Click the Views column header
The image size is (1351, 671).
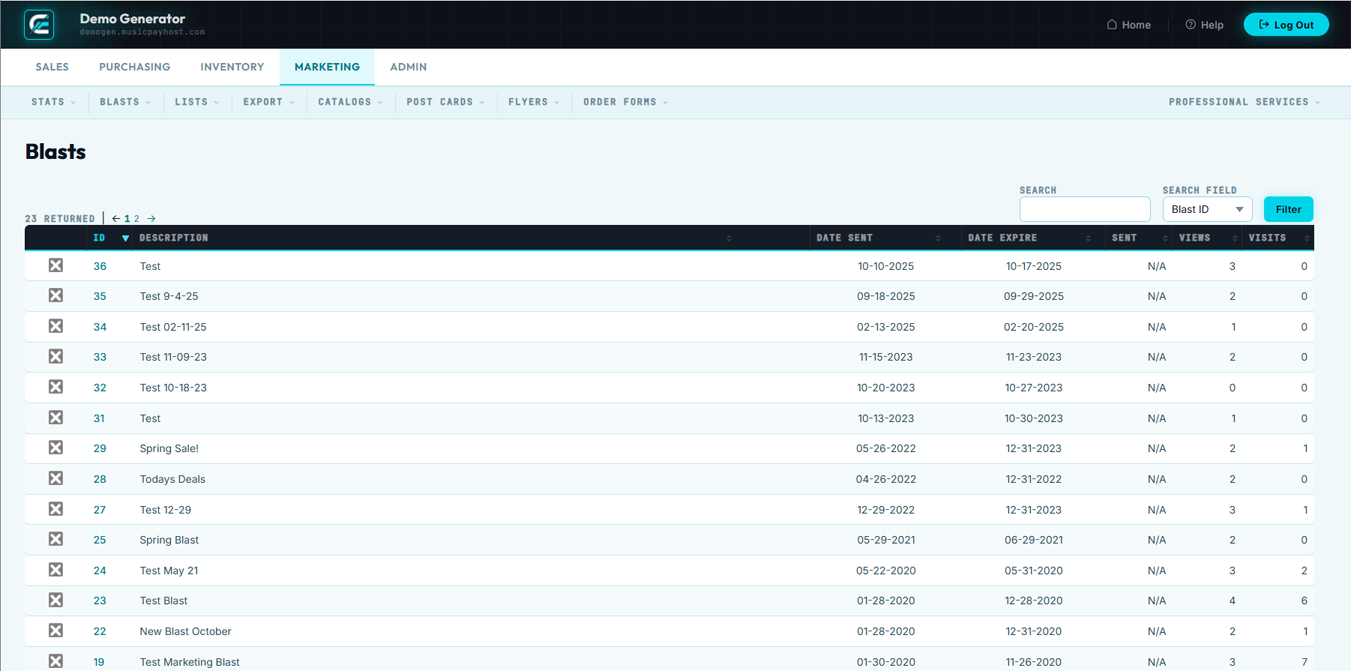(x=1194, y=238)
